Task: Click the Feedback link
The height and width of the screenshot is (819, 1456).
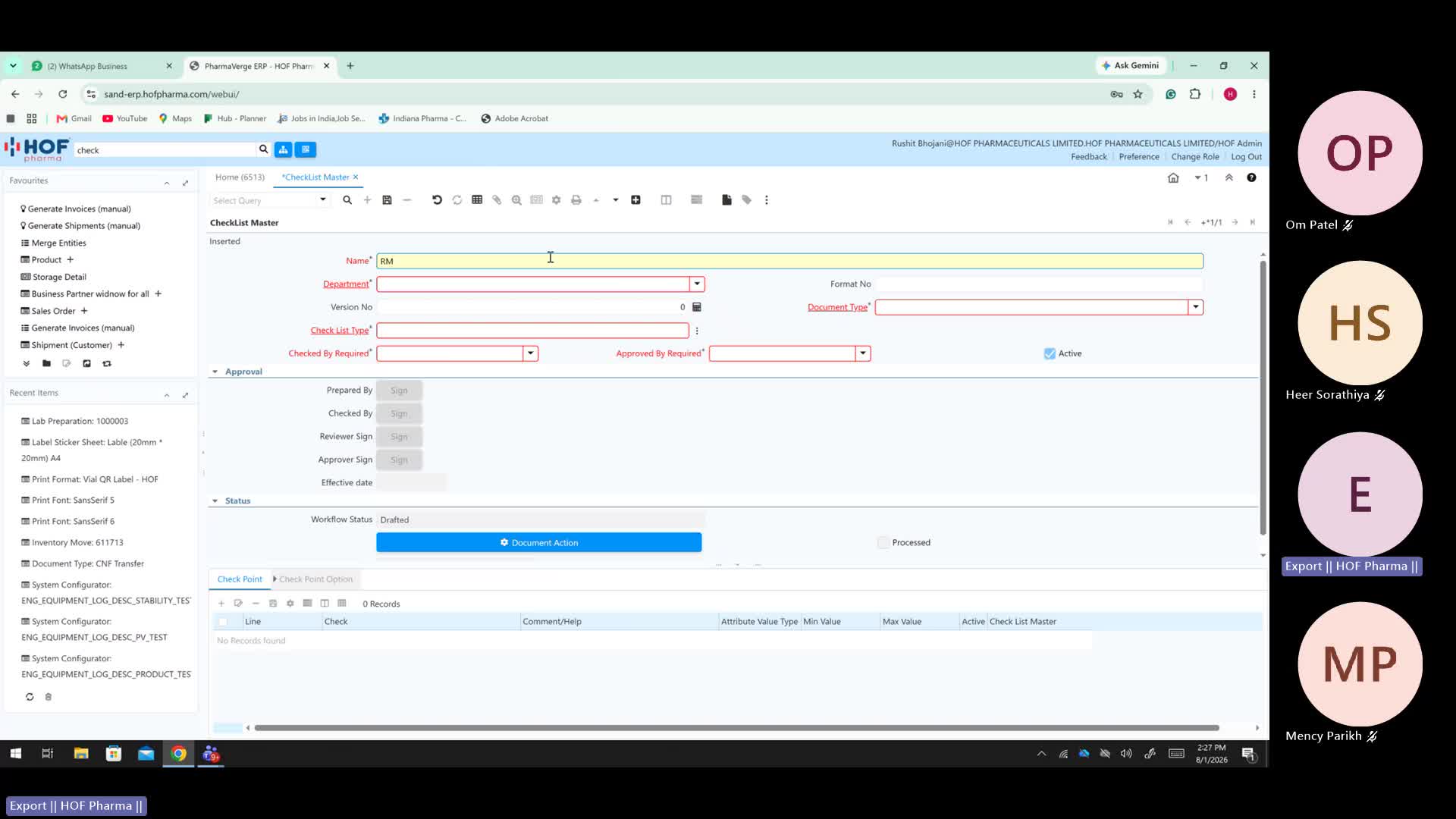Action: [x=1089, y=157]
